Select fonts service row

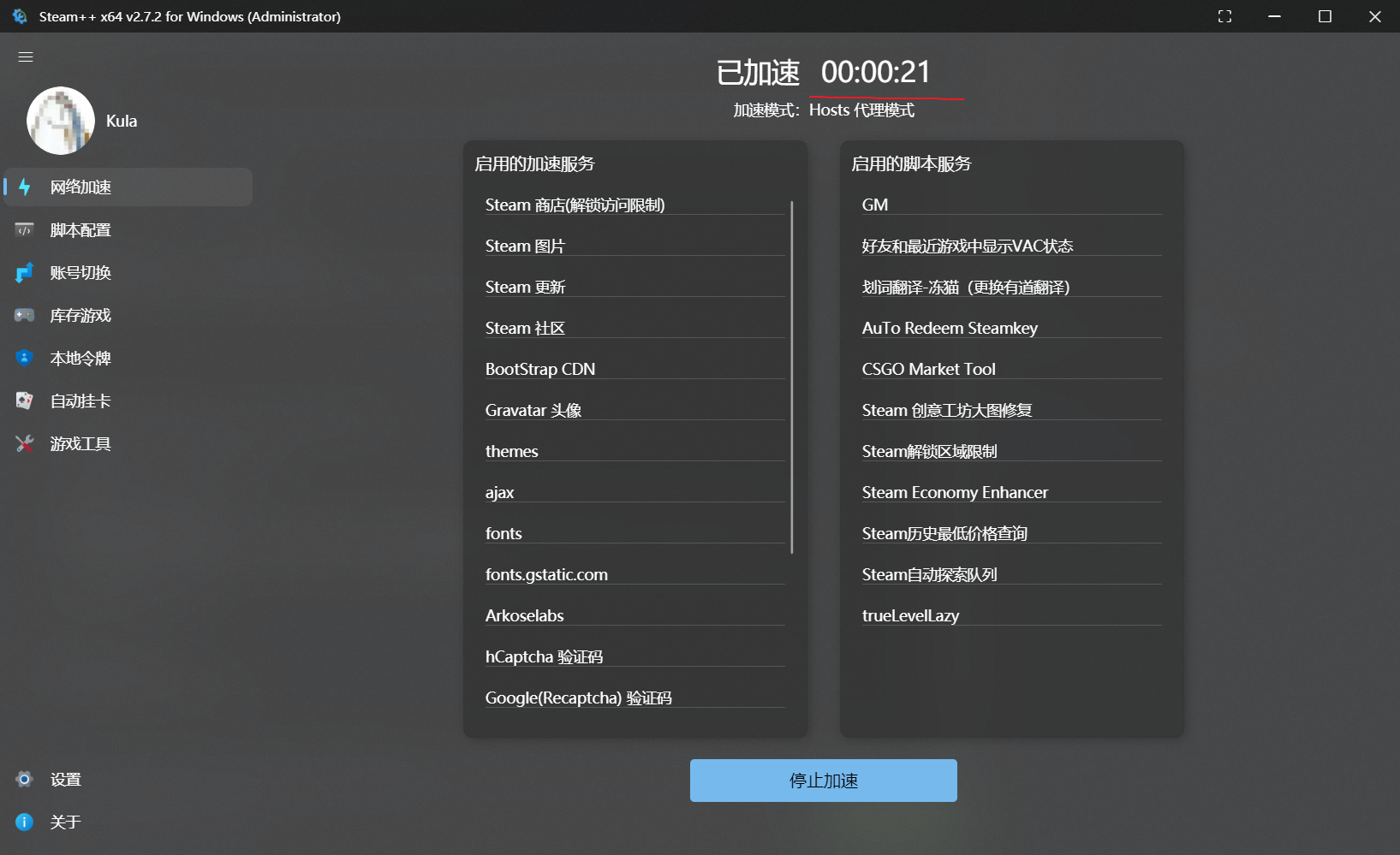point(634,533)
